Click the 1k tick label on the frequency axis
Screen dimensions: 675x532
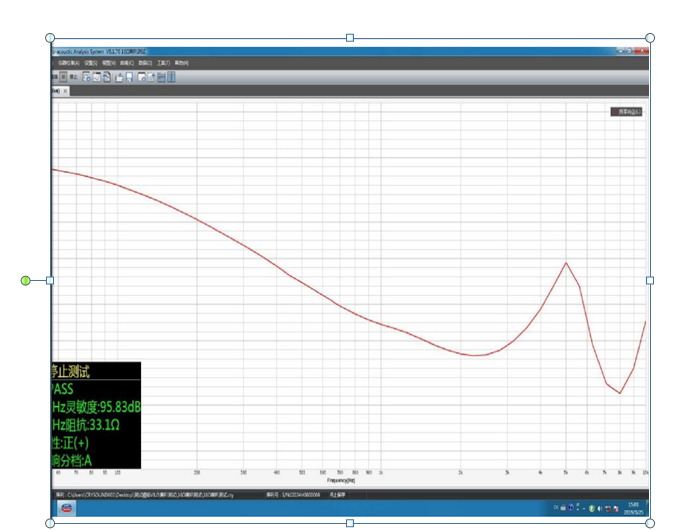(381, 473)
